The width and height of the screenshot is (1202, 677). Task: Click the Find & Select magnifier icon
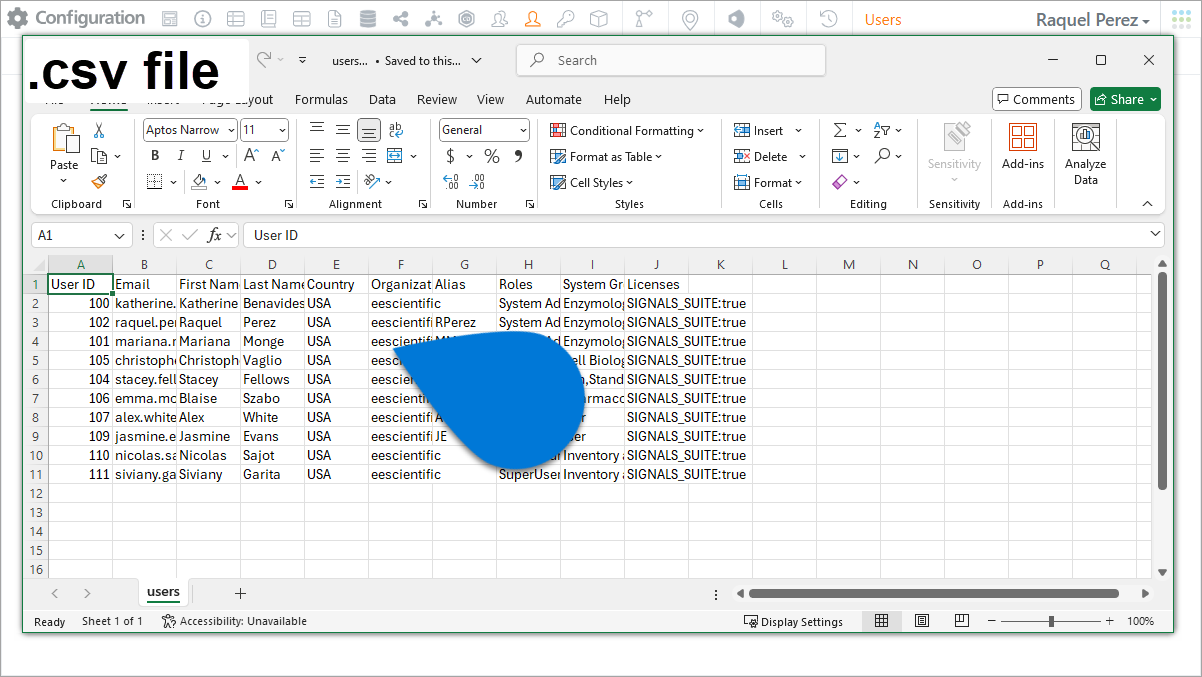click(882, 156)
